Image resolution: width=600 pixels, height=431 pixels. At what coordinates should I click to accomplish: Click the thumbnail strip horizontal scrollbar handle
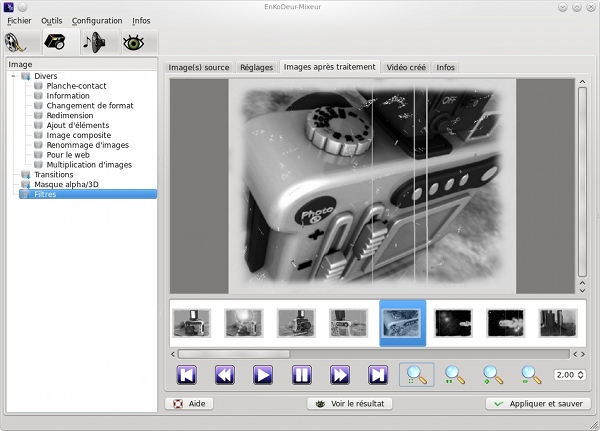tap(234, 354)
